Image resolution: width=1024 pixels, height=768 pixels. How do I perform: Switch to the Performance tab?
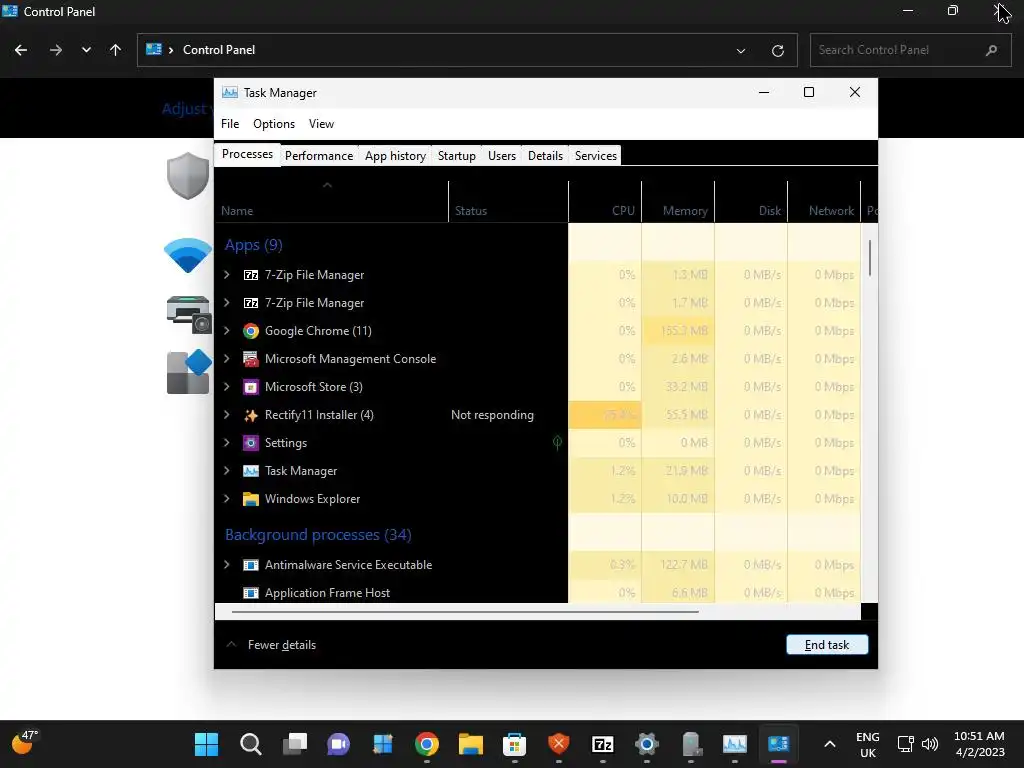[319, 155]
